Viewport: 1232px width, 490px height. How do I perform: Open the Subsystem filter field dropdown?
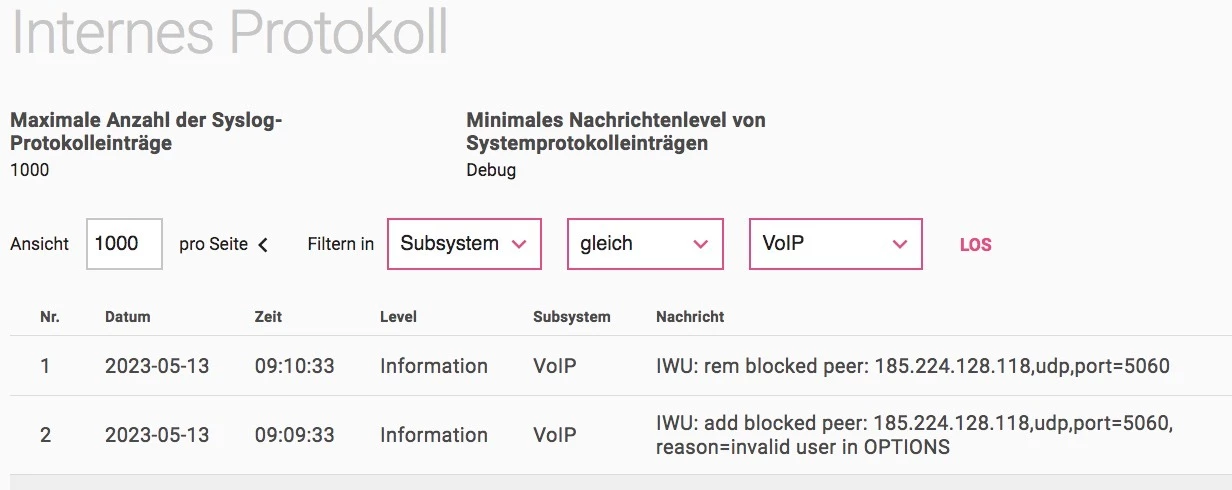464,244
